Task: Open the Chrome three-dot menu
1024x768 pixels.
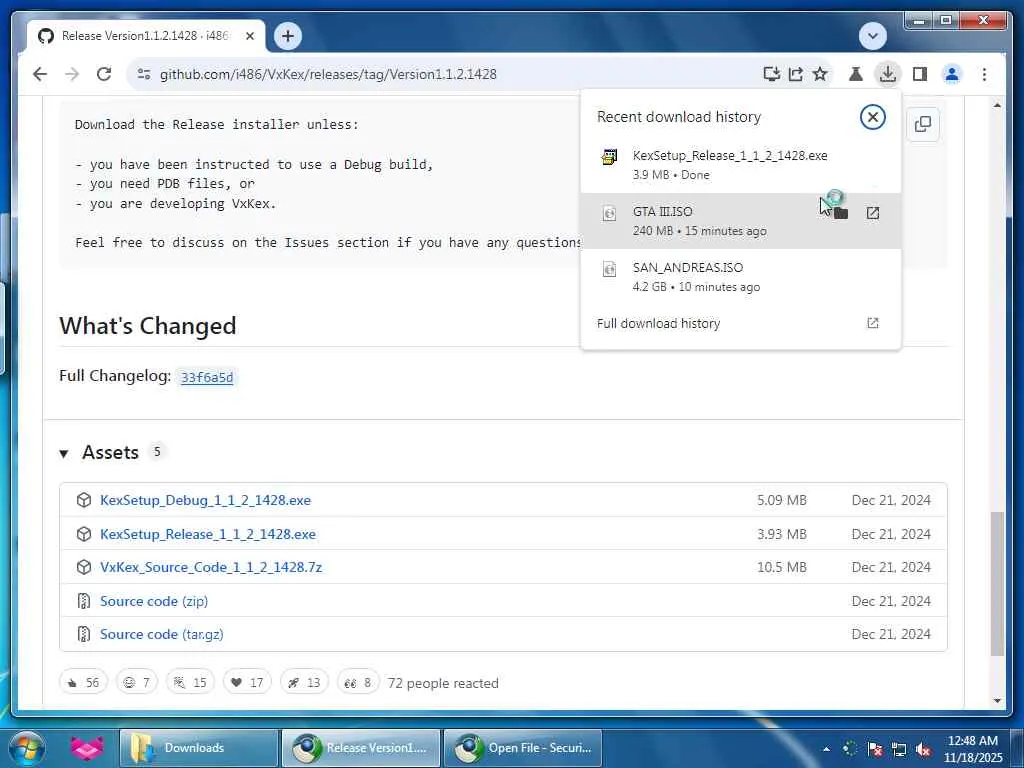Action: click(x=984, y=74)
